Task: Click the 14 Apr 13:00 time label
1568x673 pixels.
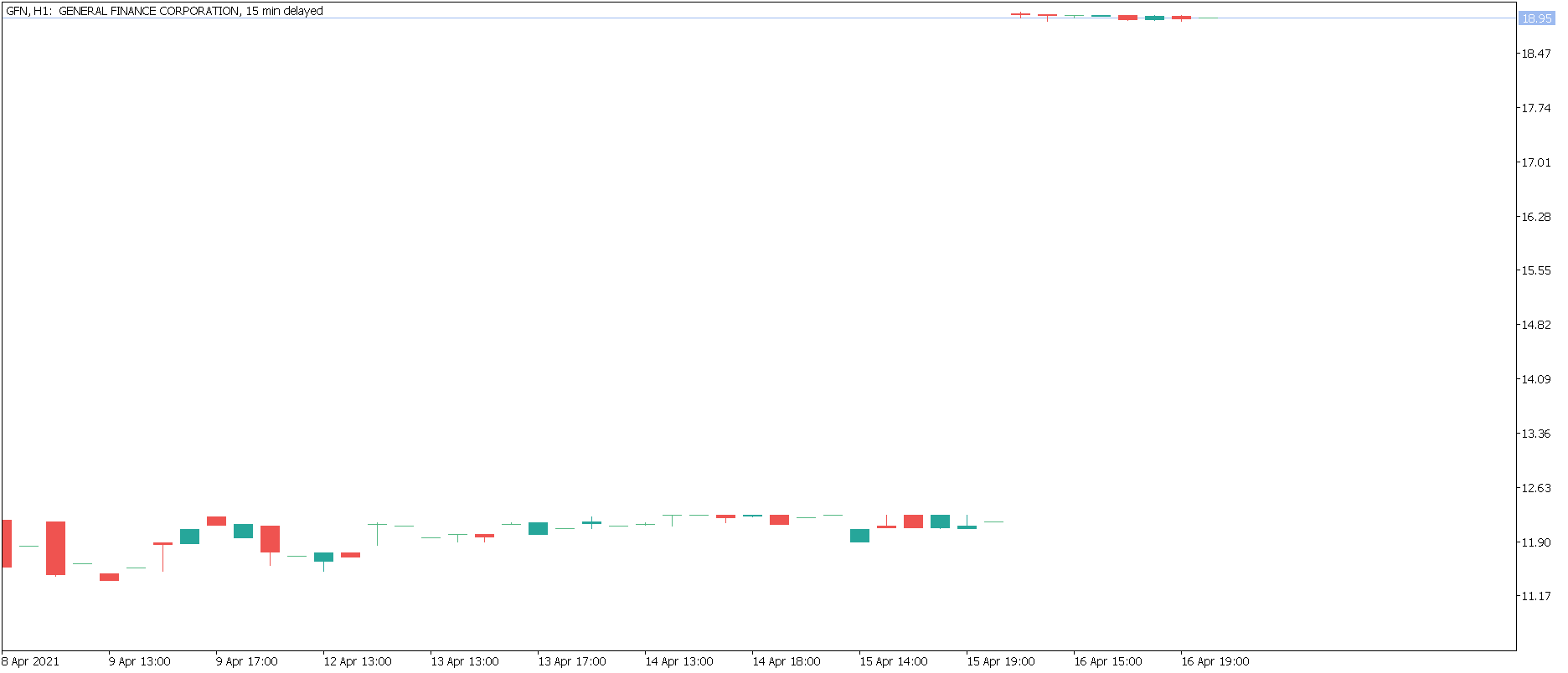Action: [x=678, y=661]
